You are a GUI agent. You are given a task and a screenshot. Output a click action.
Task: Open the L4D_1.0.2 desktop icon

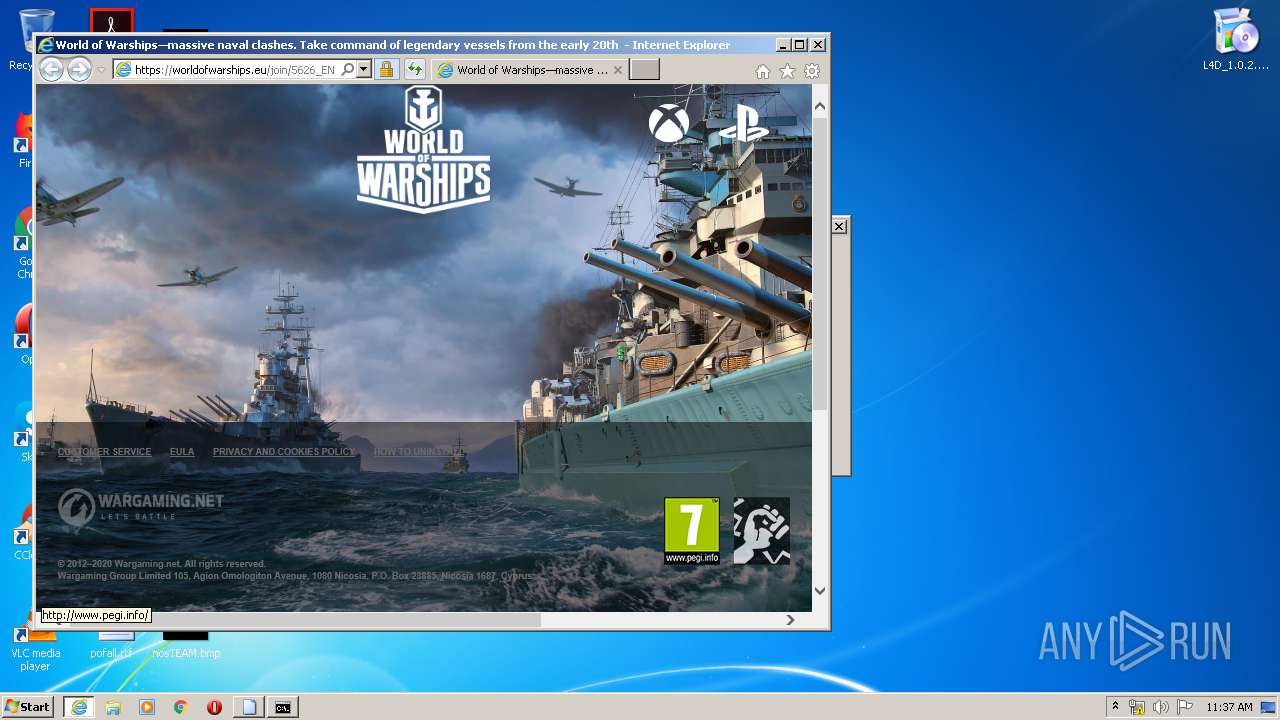point(1236,40)
